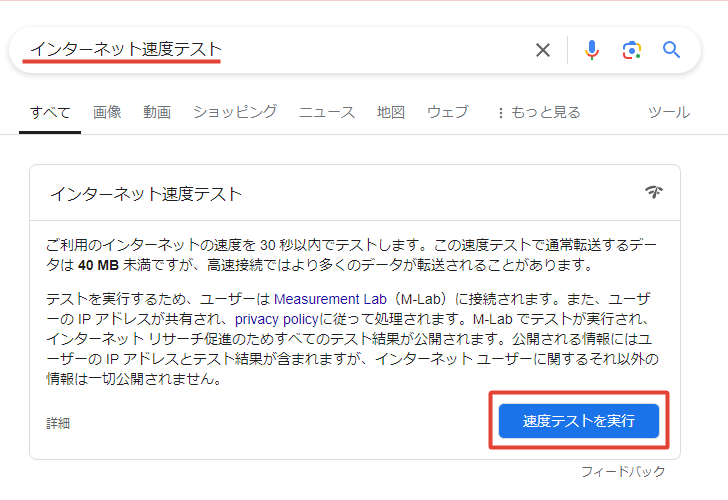
Task: Open the ツール options
Action: (x=669, y=112)
